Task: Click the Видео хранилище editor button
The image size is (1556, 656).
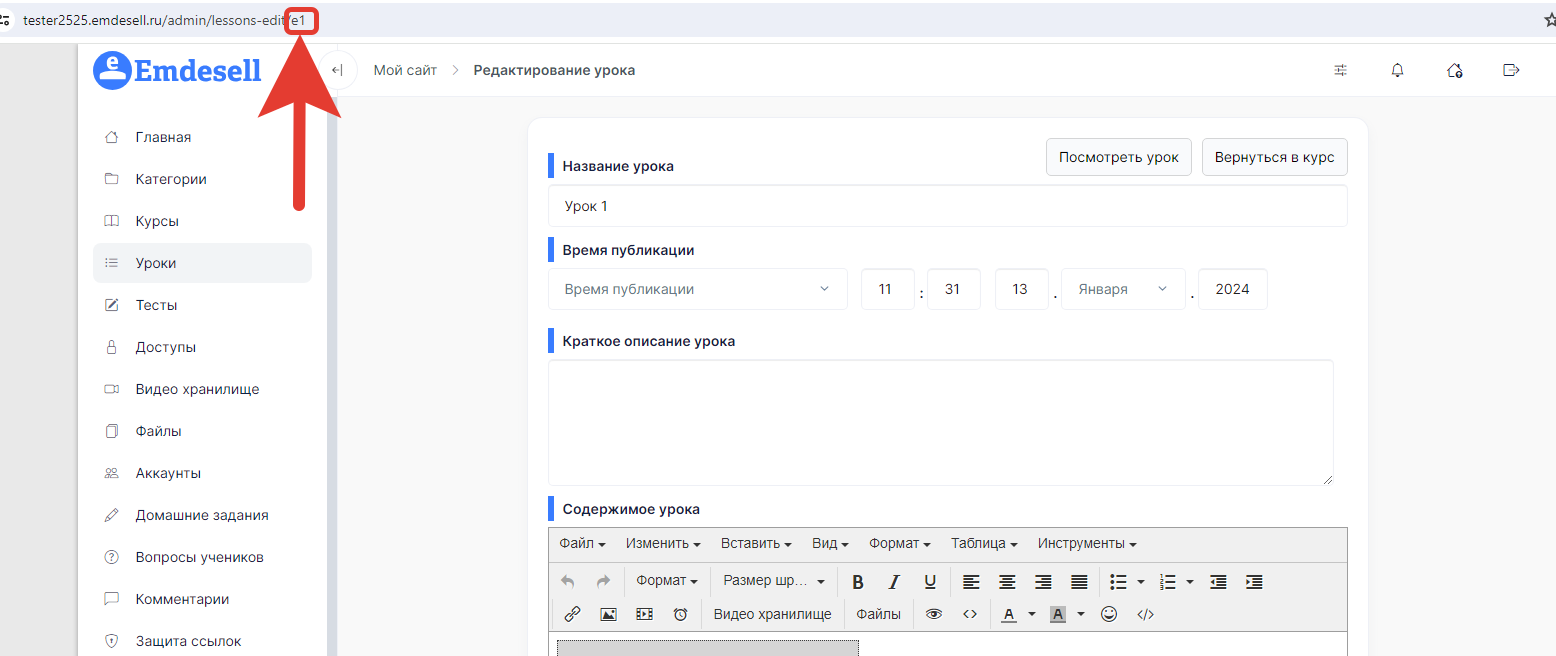Action: pos(772,614)
